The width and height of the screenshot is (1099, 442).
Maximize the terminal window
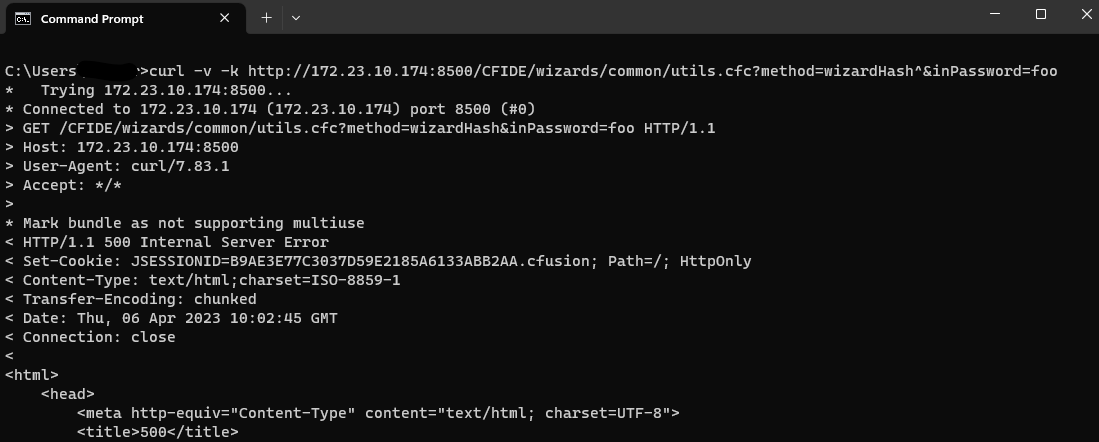tap(1040, 15)
